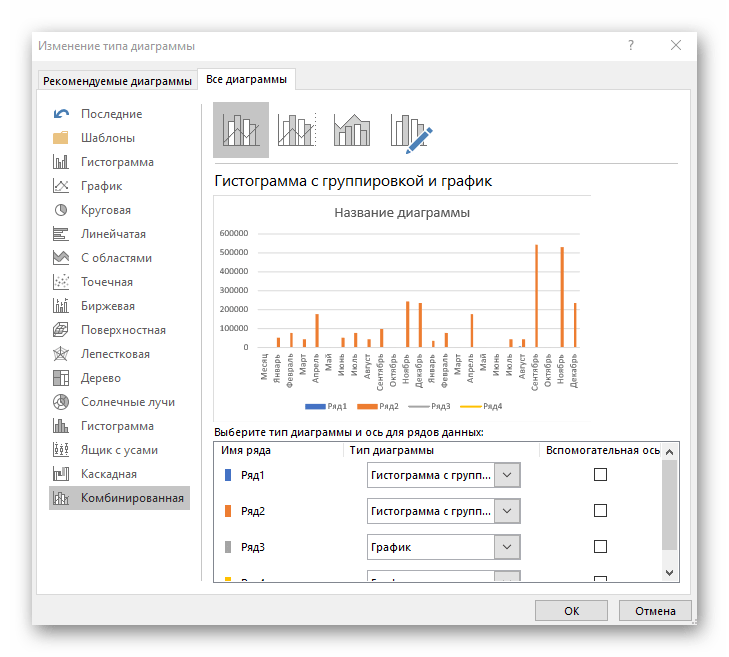Click the treemap icon beside Дерево

click(x=61, y=378)
